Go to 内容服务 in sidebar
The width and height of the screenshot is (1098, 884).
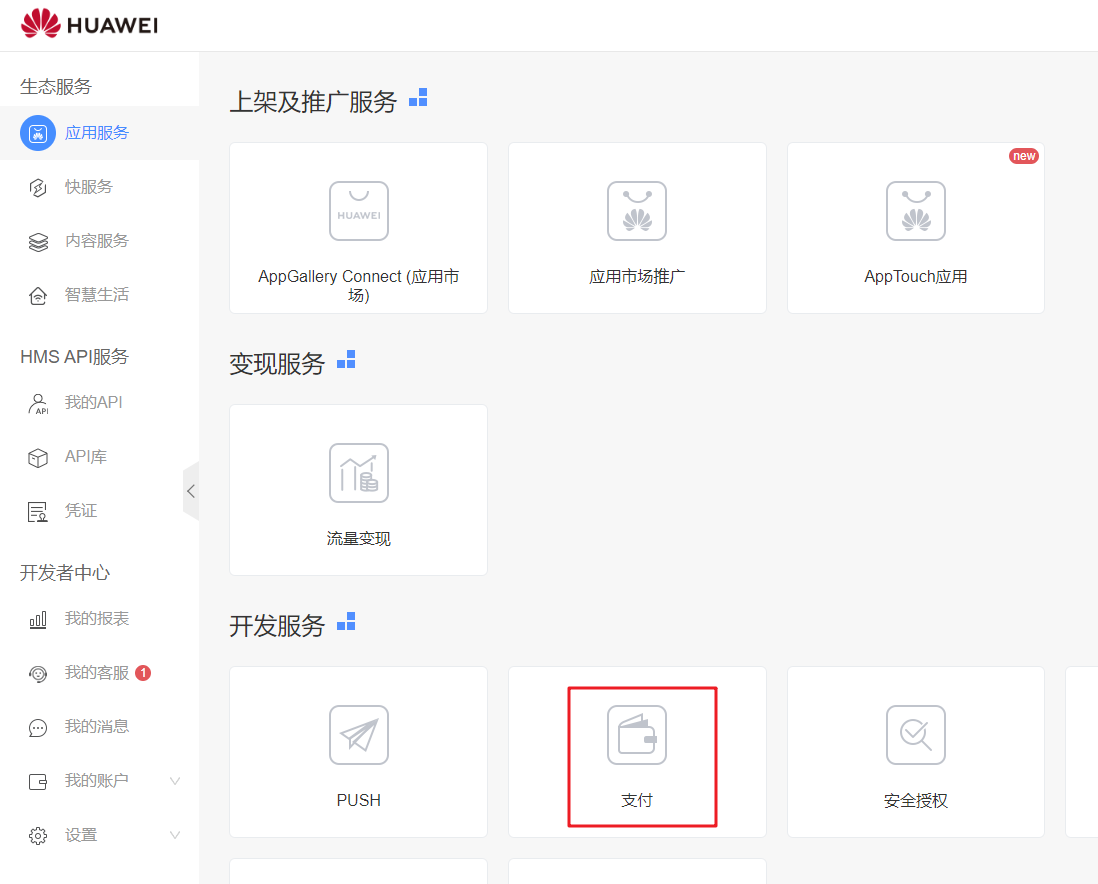coord(97,241)
